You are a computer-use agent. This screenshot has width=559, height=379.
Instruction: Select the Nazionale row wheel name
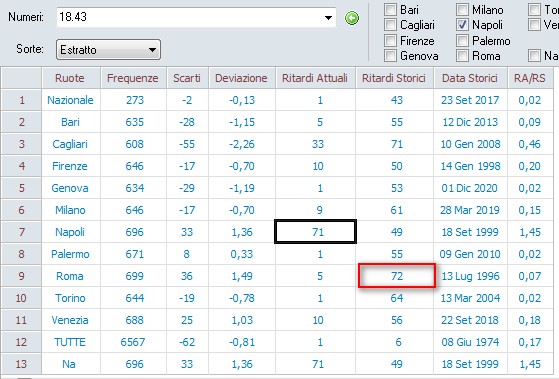pos(71,100)
